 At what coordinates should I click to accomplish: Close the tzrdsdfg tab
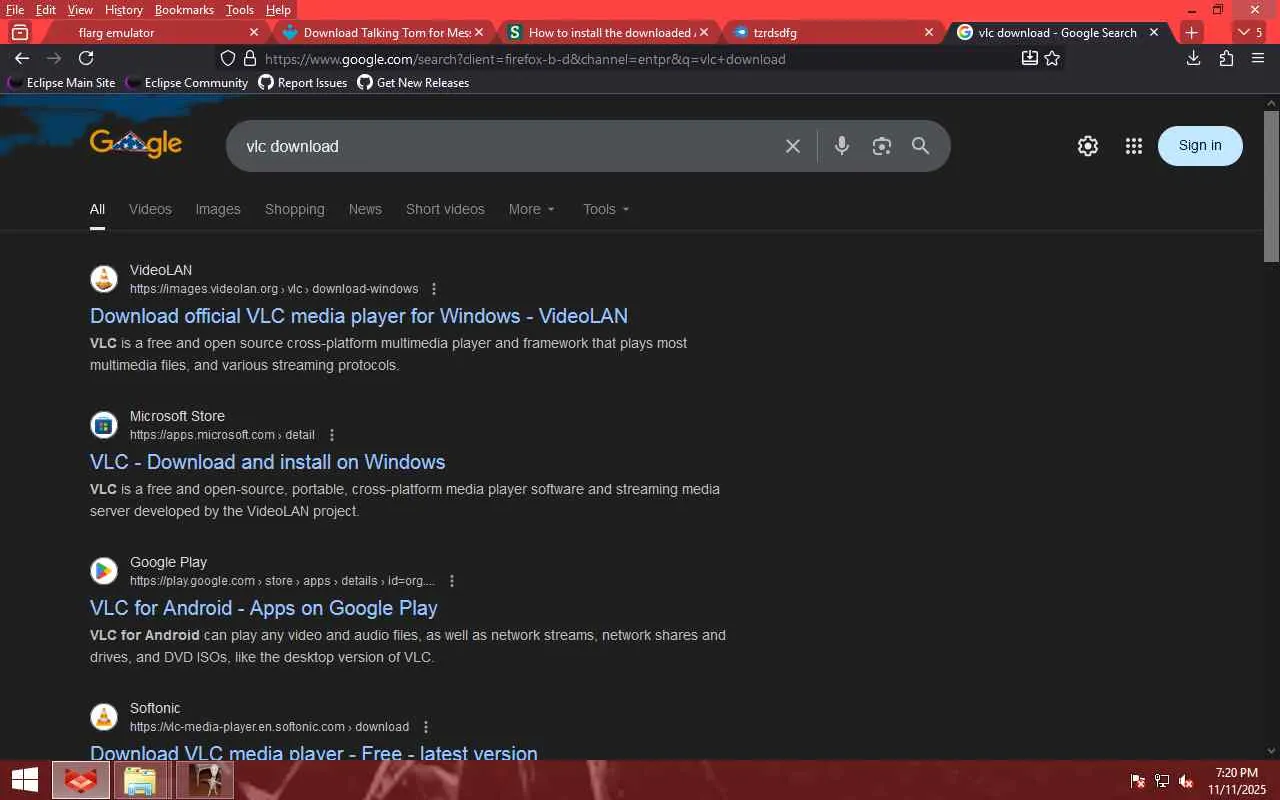click(x=929, y=32)
